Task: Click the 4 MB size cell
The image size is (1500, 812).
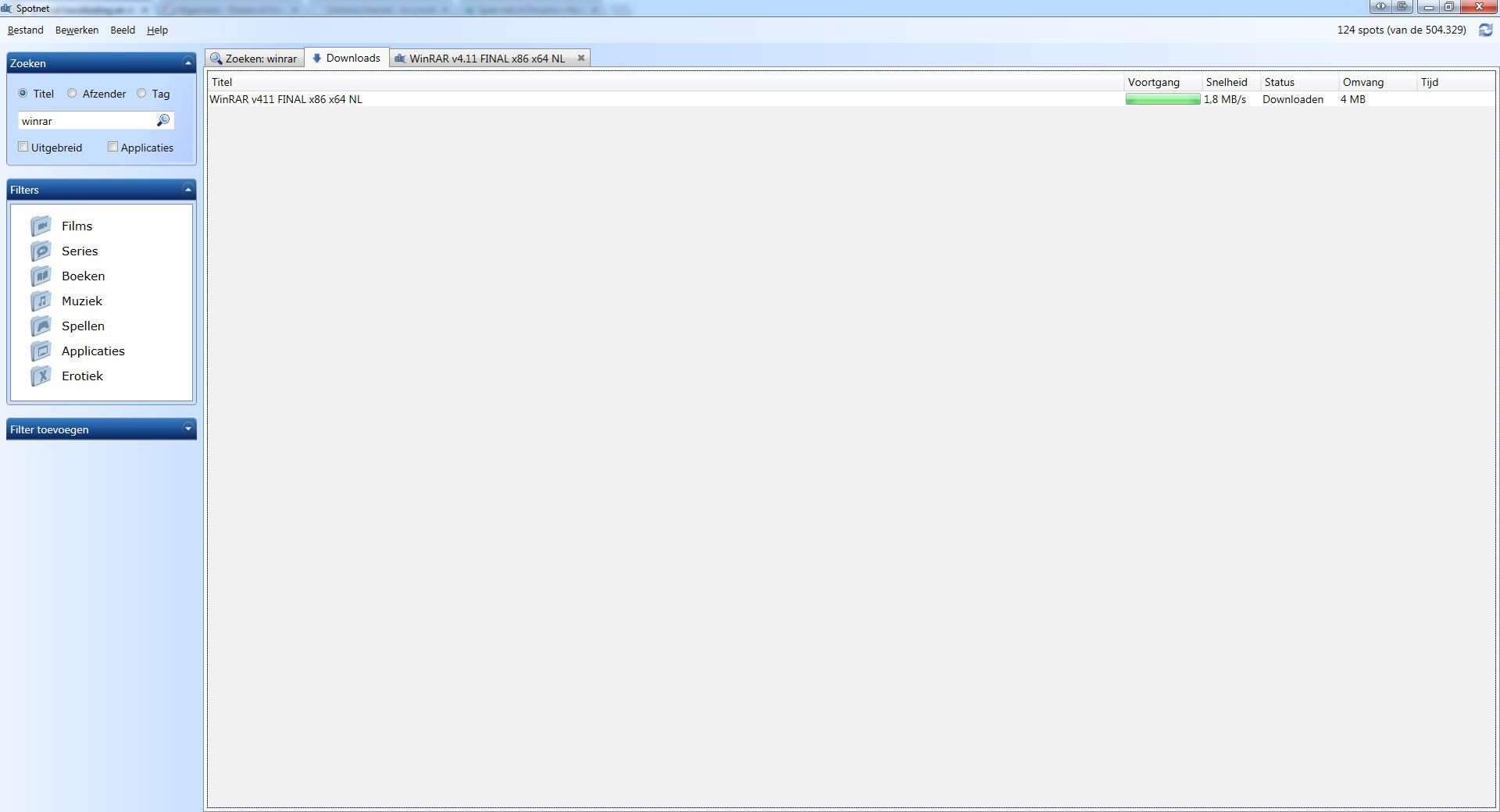Action: coord(1353,99)
